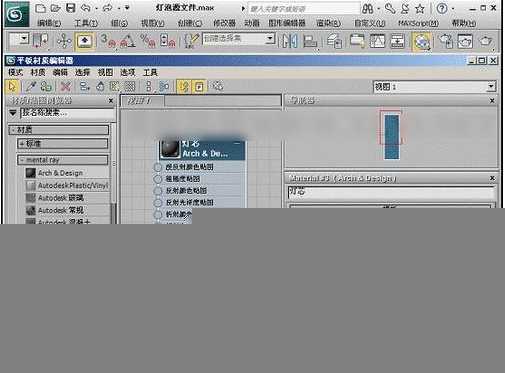Click the Align tool icon
Viewport: 505px width, 373px height.
tap(310, 41)
